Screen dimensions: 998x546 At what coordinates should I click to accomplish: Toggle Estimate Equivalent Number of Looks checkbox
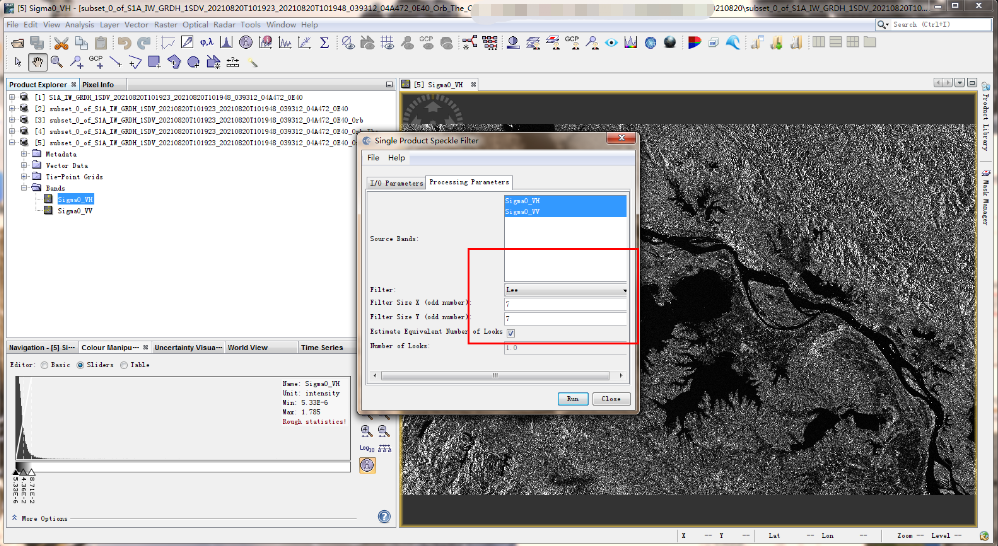tap(510, 333)
